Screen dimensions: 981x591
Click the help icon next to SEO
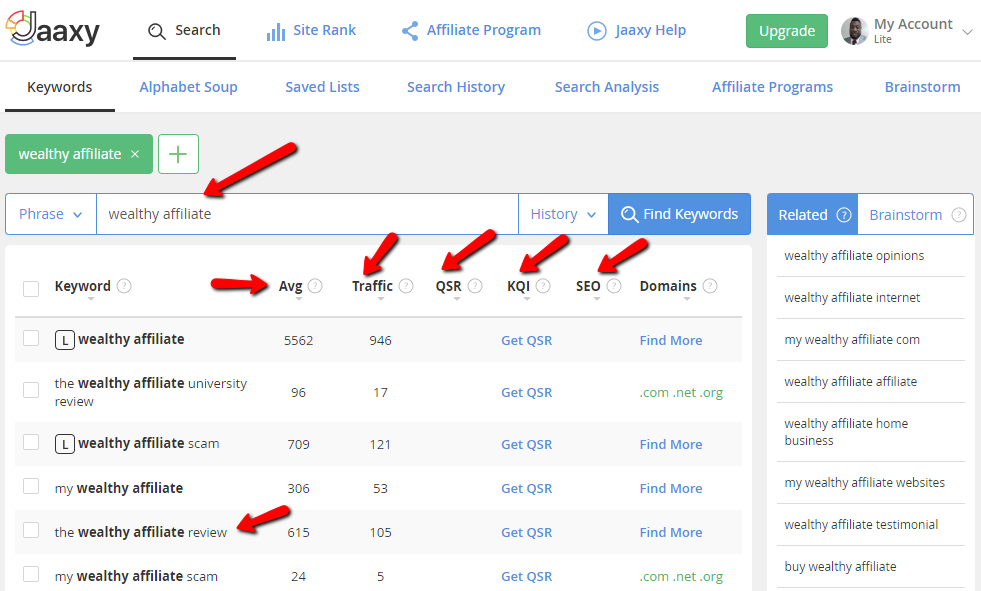(614, 286)
